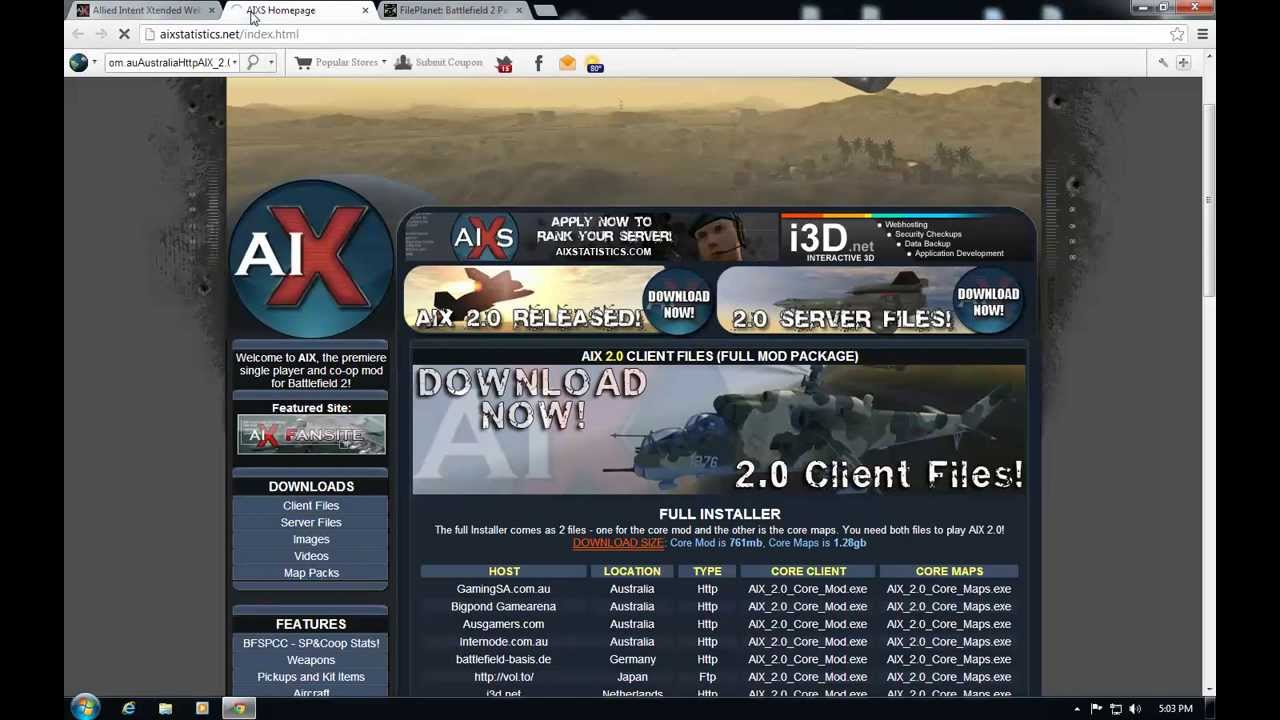Screen dimensions: 1280x720
Task: Download AIX_2.0_Core_Maps.exe from GamingSA.com.au
Action: coord(948,589)
